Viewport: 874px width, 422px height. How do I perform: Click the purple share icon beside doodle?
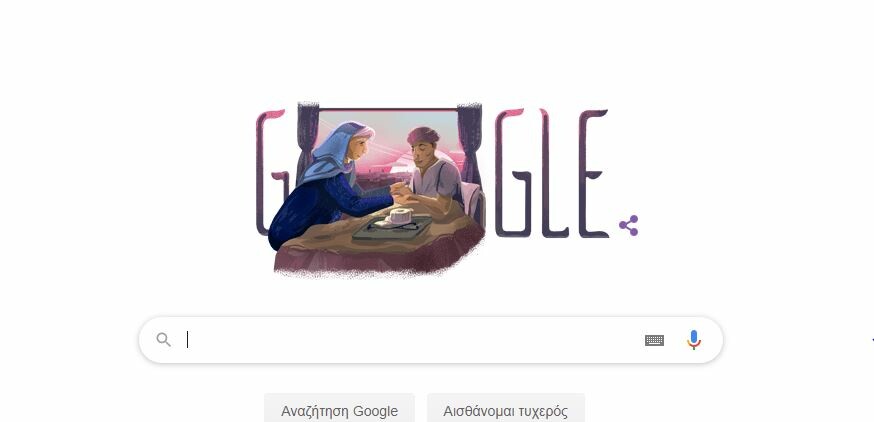pyautogui.click(x=628, y=226)
